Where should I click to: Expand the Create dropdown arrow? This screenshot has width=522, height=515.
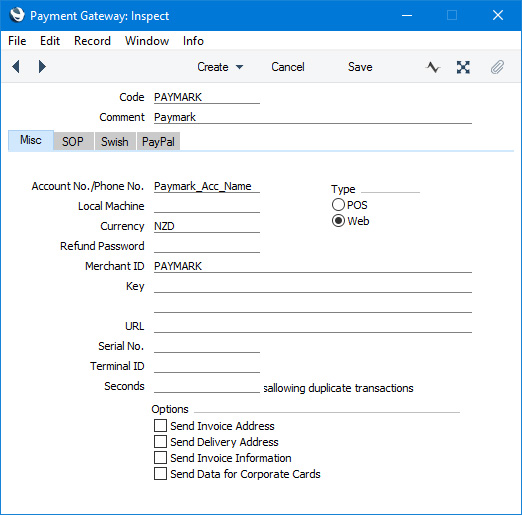click(x=240, y=67)
